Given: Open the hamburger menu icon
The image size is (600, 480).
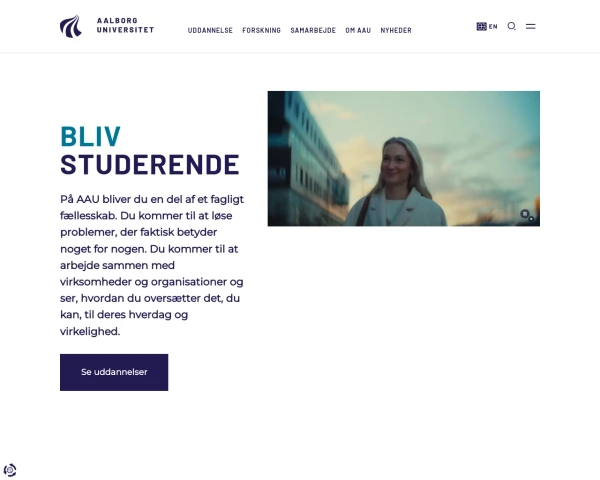Looking at the screenshot, I should pos(530,26).
